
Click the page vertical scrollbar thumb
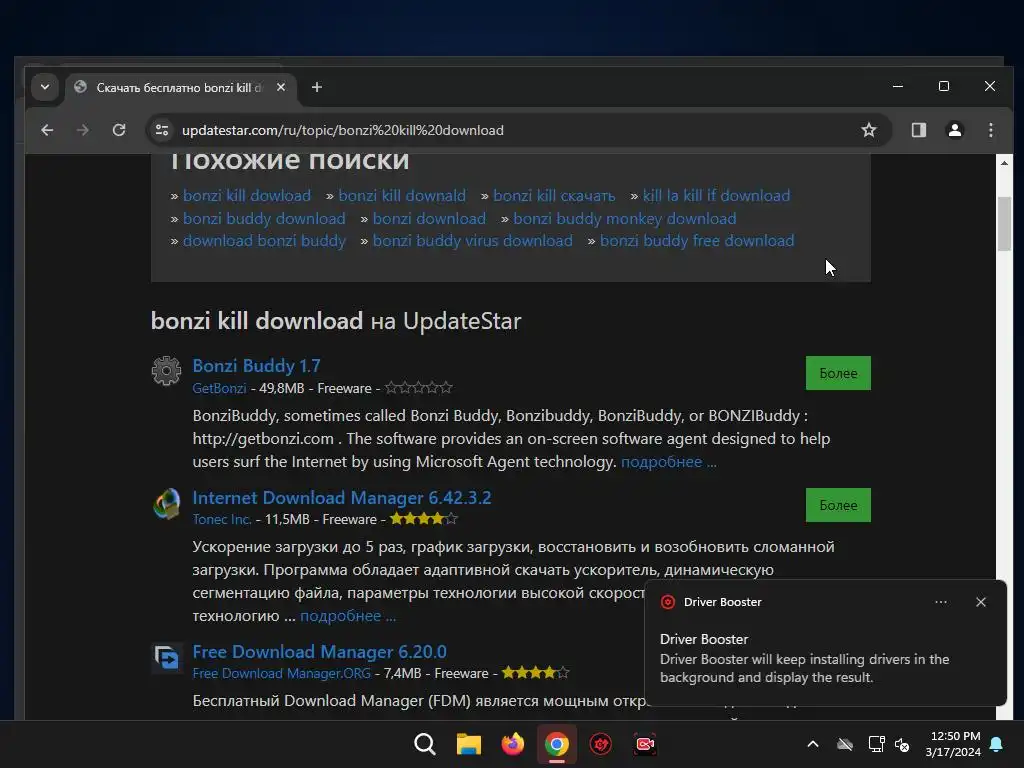pyautogui.click(x=1004, y=223)
